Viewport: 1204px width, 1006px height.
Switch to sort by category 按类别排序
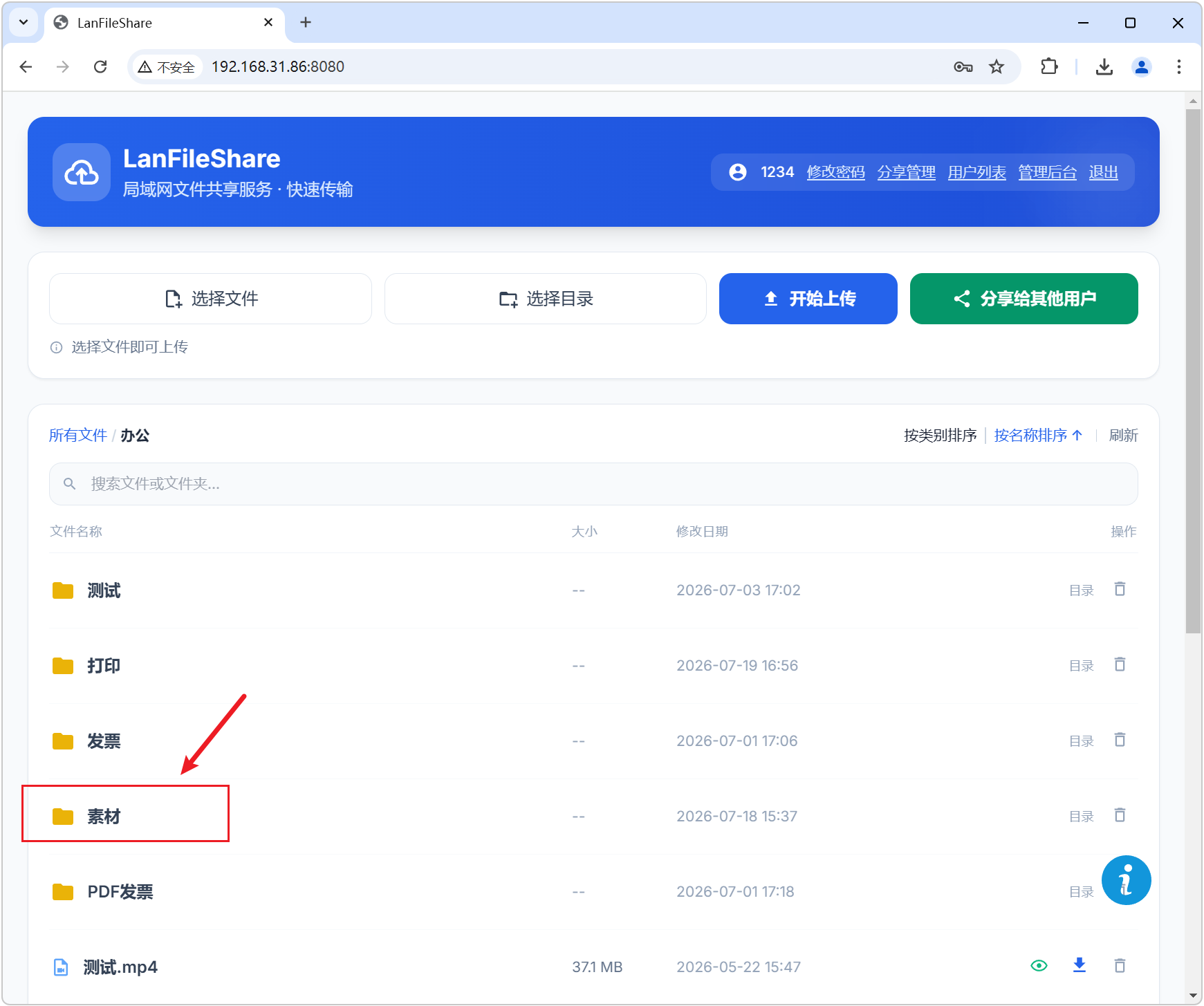click(940, 435)
